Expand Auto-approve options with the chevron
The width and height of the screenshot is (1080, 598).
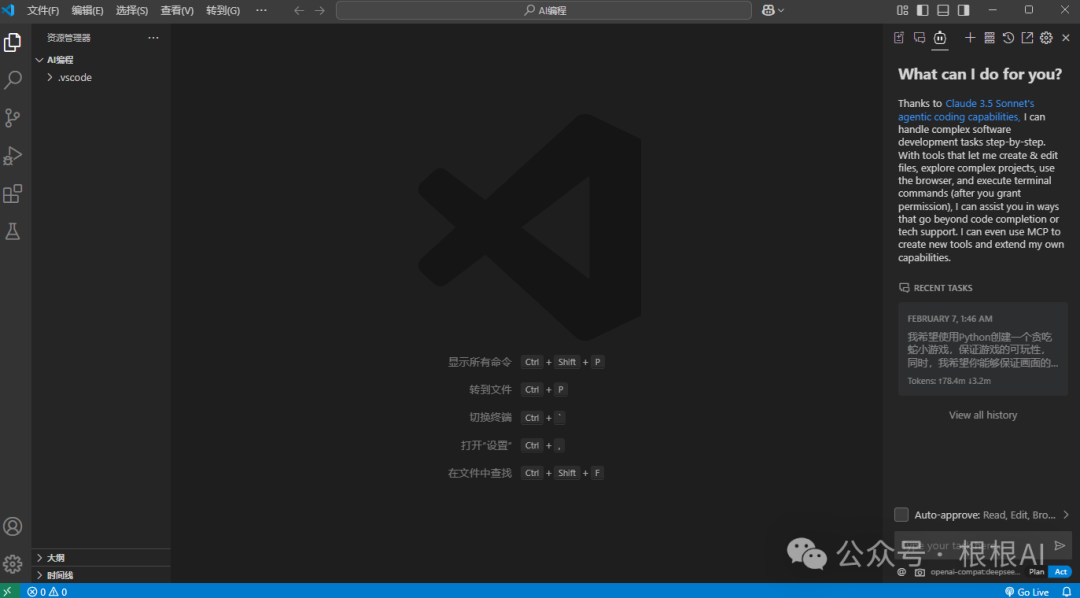[x=1066, y=515]
